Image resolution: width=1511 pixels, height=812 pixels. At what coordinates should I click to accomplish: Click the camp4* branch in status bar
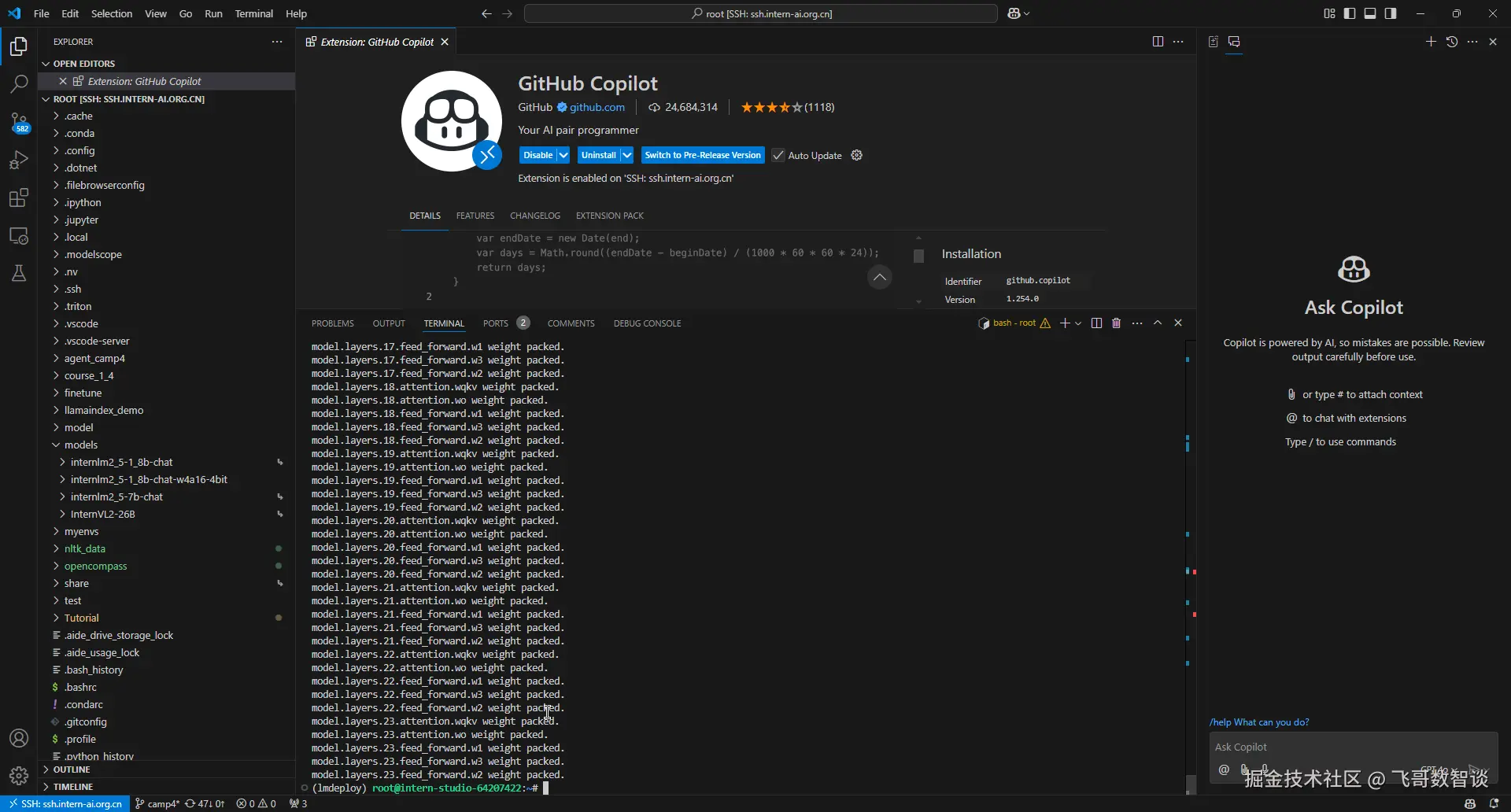pyautogui.click(x=157, y=803)
